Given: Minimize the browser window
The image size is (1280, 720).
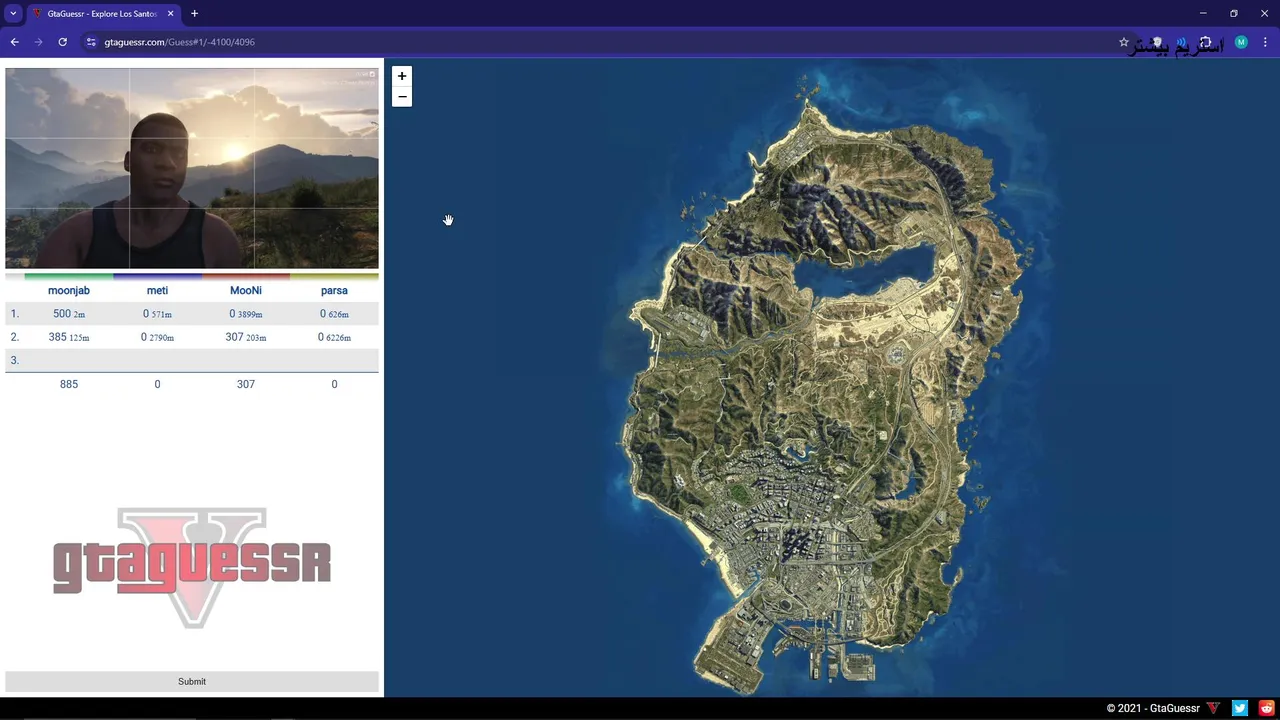Looking at the screenshot, I should [x=1203, y=13].
